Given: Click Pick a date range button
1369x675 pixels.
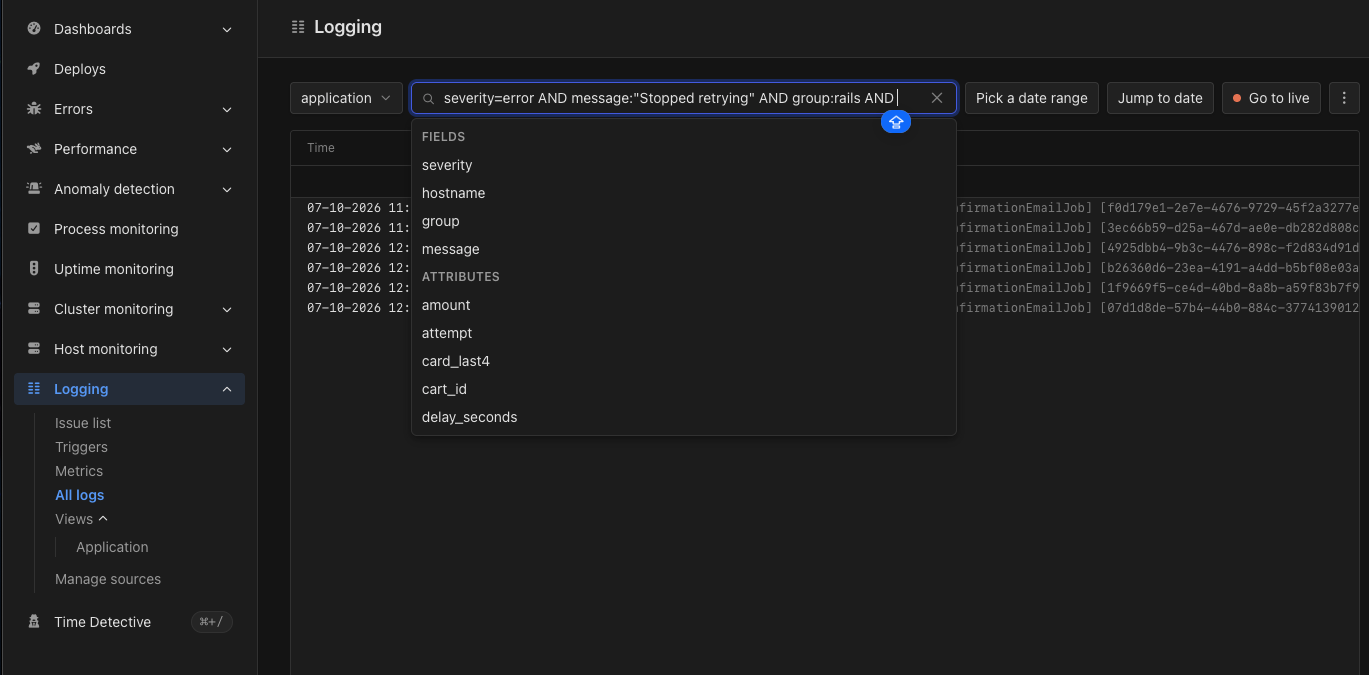Looking at the screenshot, I should pyautogui.click(x=1032, y=98).
